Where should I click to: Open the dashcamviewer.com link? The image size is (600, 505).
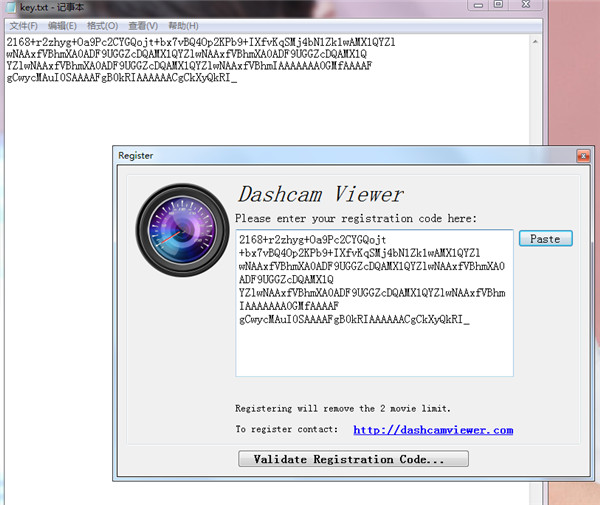[433, 430]
